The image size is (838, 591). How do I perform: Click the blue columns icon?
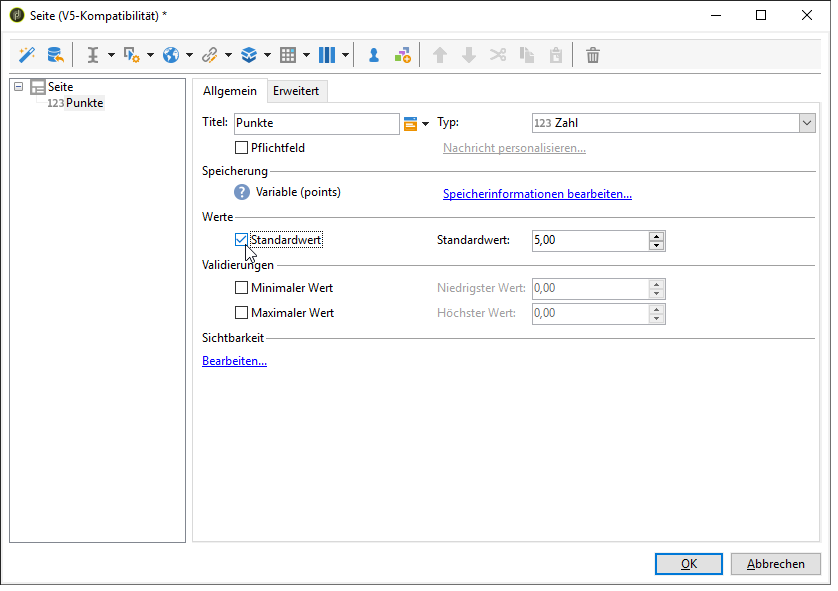click(327, 55)
